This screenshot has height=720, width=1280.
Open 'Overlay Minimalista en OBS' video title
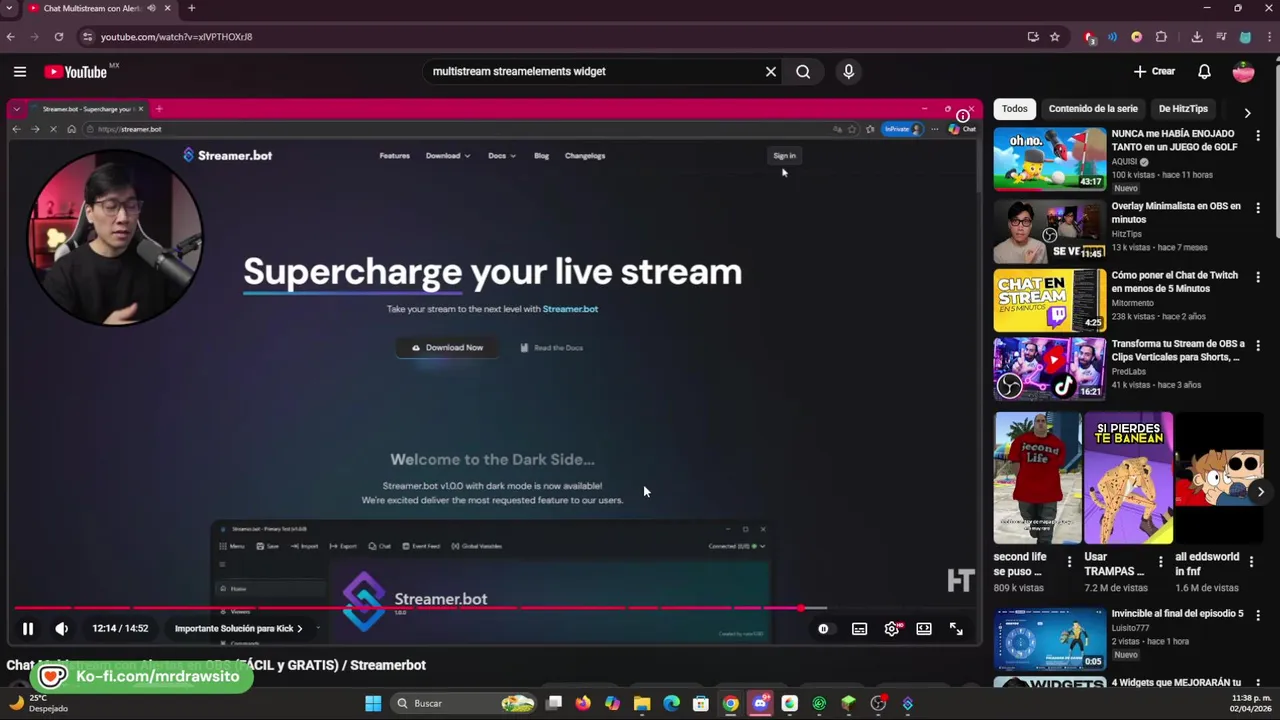[x=1176, y=212]
